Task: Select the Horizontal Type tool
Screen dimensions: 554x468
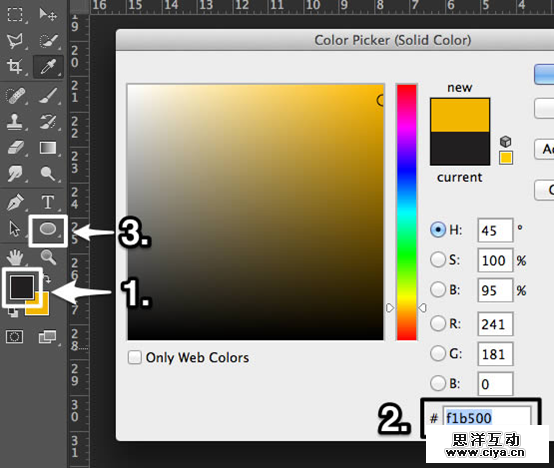Action: tap(48, 202)
